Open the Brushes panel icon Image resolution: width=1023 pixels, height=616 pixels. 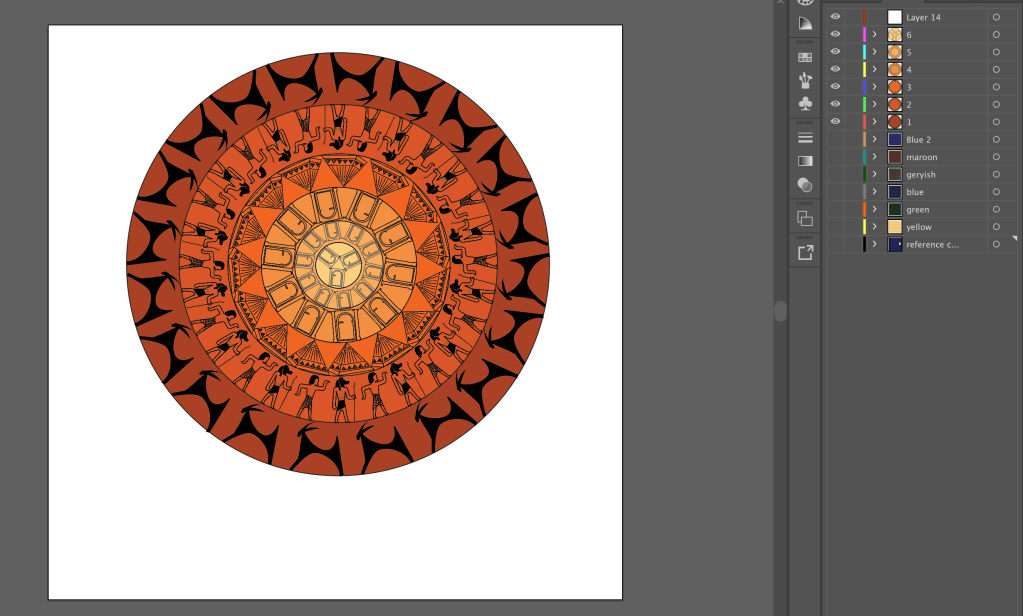[x=805, y=80]
